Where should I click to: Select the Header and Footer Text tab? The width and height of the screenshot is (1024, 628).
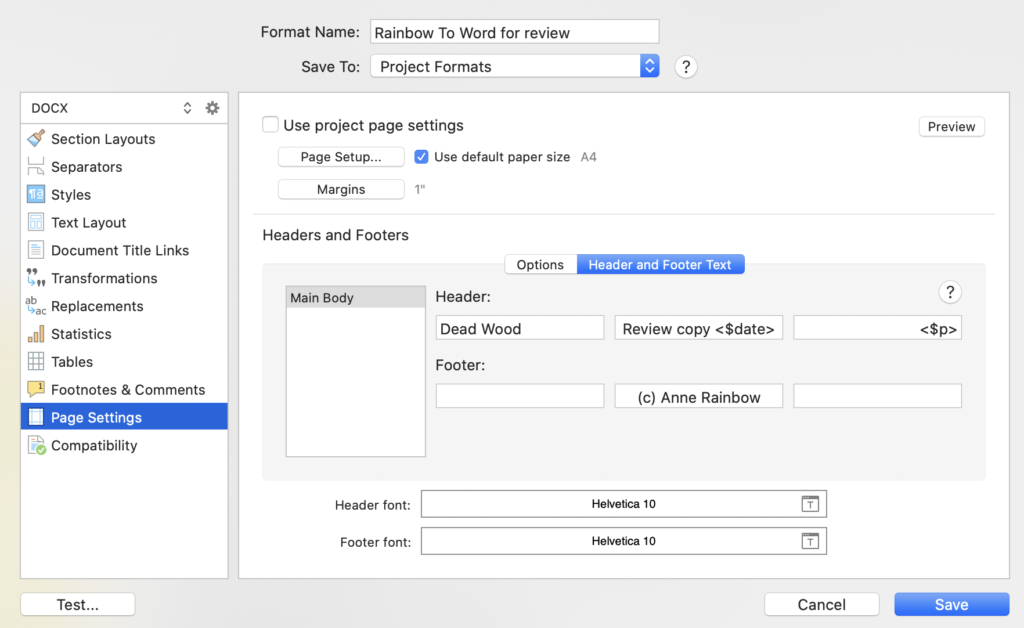[660, 264]
